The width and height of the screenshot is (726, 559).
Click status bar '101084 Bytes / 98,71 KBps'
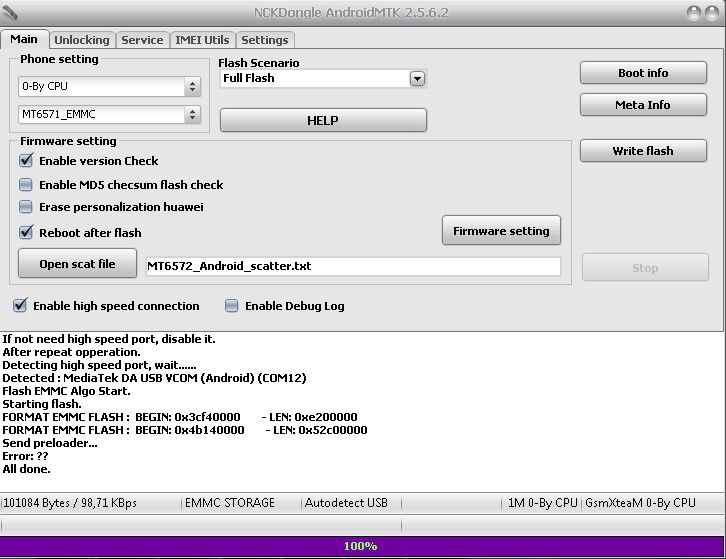(x=70, y=503)
